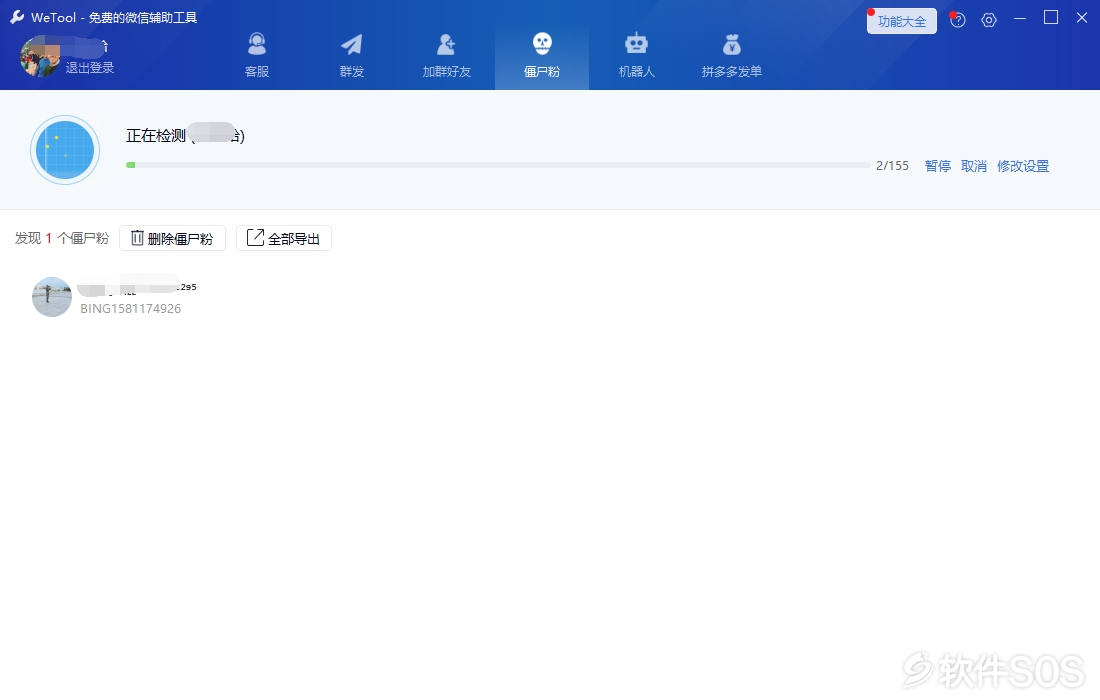1100x700 pixels.
Task: Select the 僵尸粉 zombie fans tab
Action: [542, 56]
